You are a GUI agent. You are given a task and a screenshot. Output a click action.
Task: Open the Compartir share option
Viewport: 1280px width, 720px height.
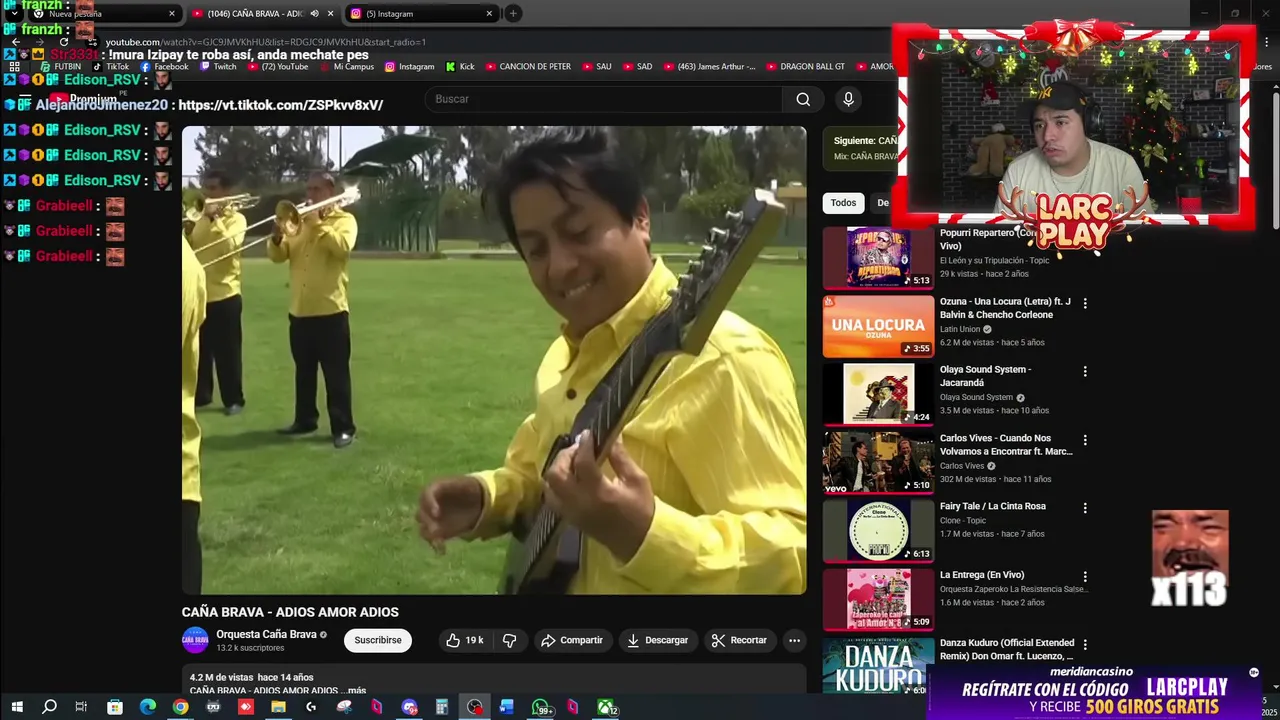click(x=572, y=640)
